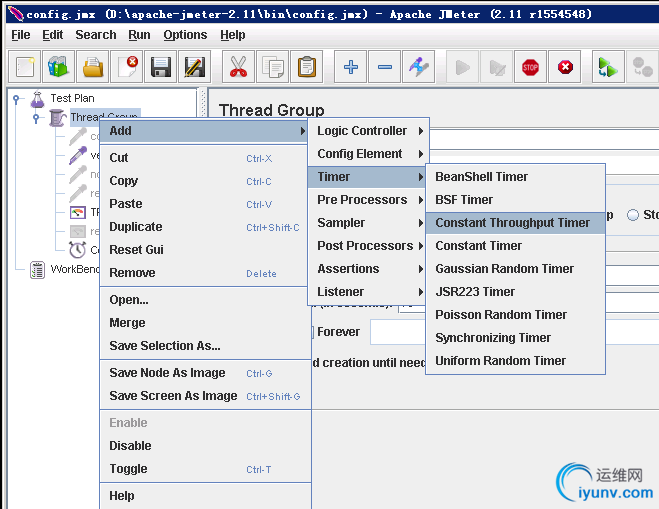Click Toggle in context menu

tap(206, 469)
